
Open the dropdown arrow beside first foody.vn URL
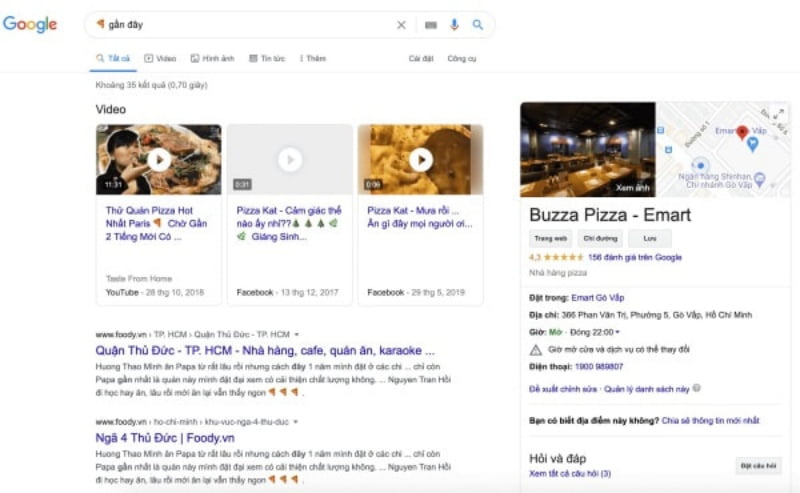pos(297,334)
